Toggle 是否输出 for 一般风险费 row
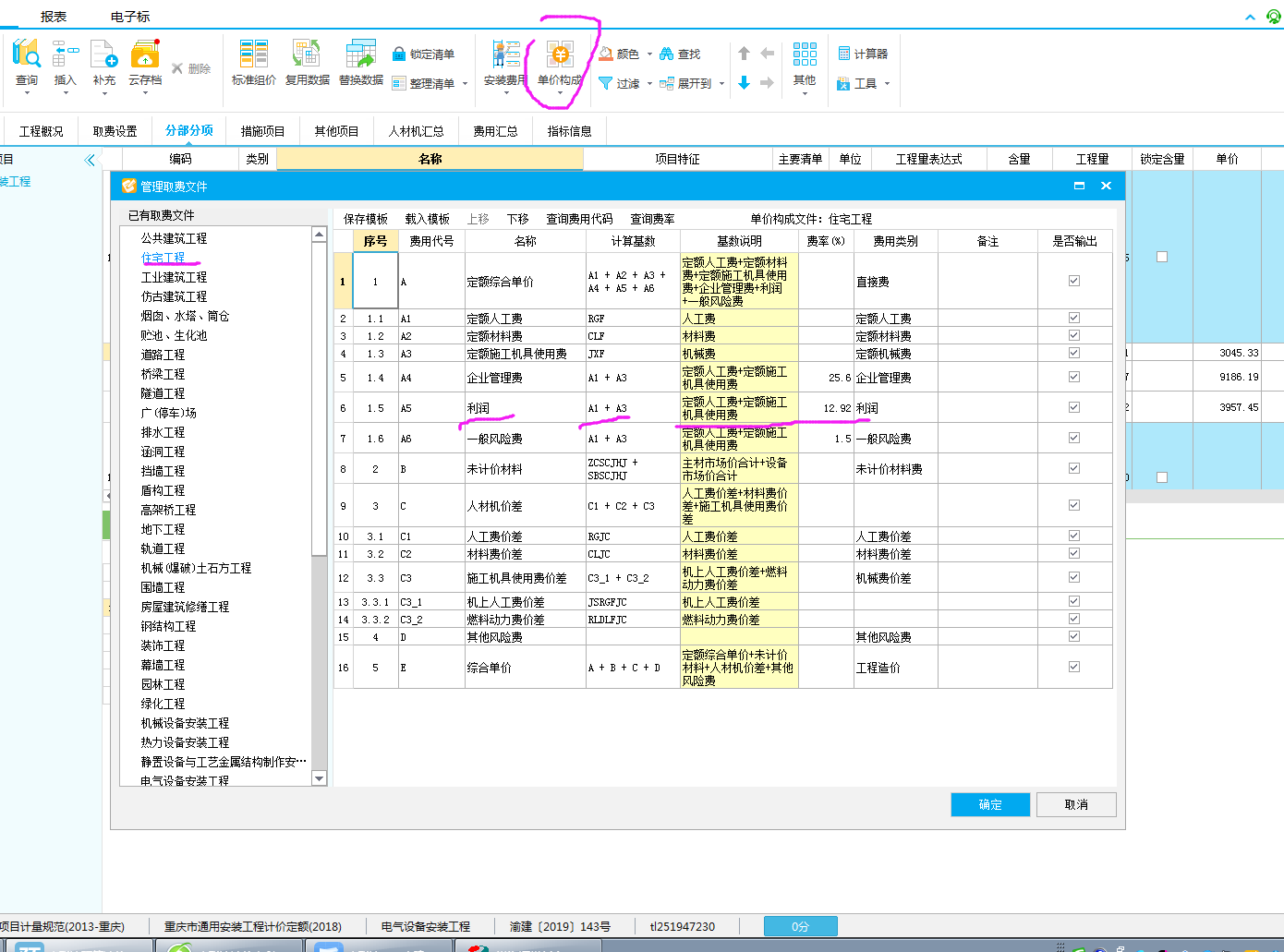Viewport: 1284px width, 952px height. click(1074, 438)
